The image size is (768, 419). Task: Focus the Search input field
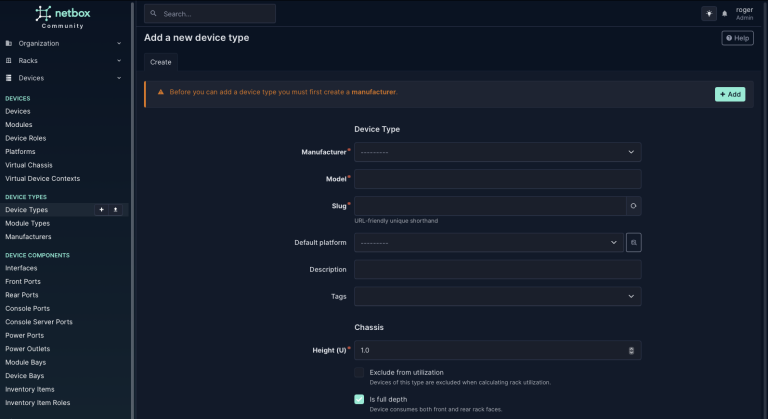210,14
